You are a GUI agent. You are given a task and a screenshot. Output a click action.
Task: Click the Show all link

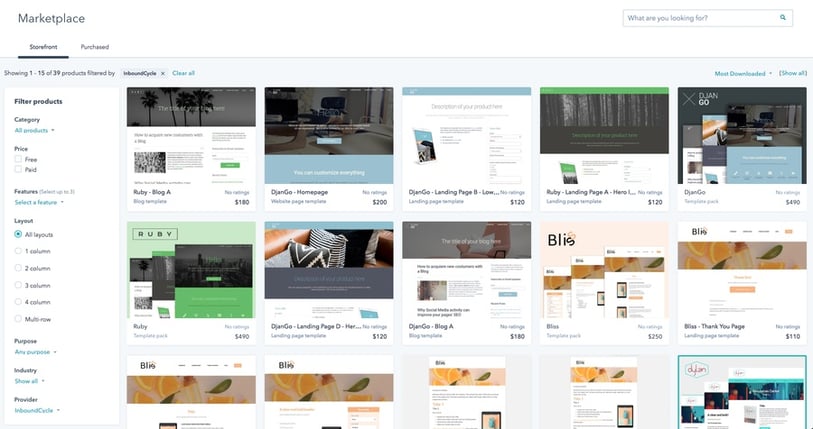793,73
